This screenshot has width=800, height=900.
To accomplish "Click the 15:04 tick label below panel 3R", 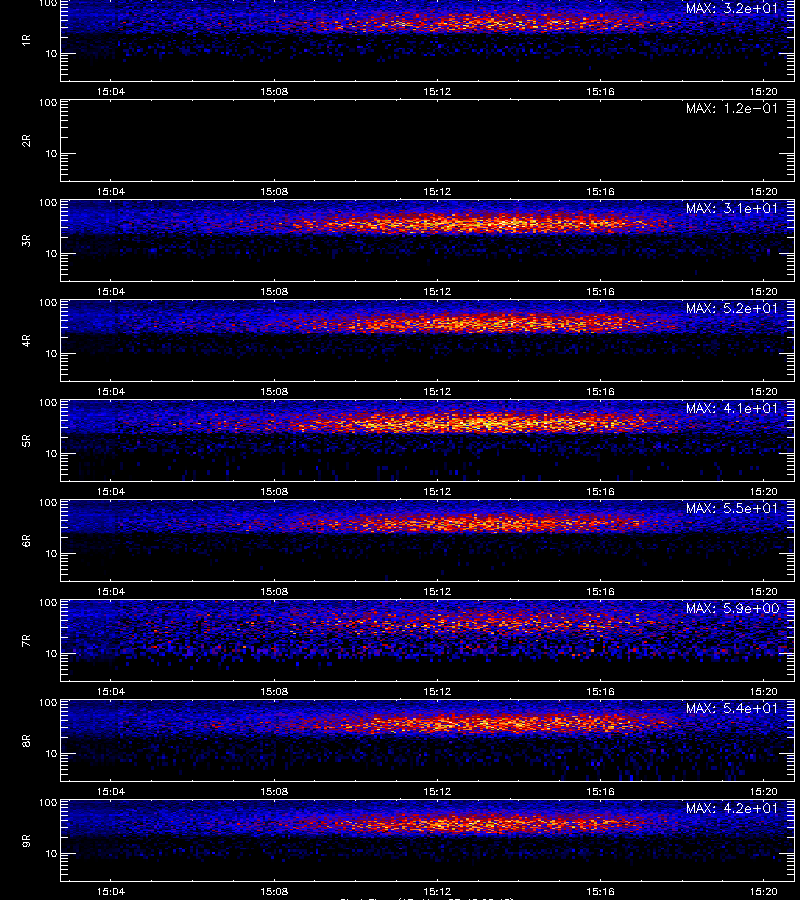I will (x=111, y=291).
